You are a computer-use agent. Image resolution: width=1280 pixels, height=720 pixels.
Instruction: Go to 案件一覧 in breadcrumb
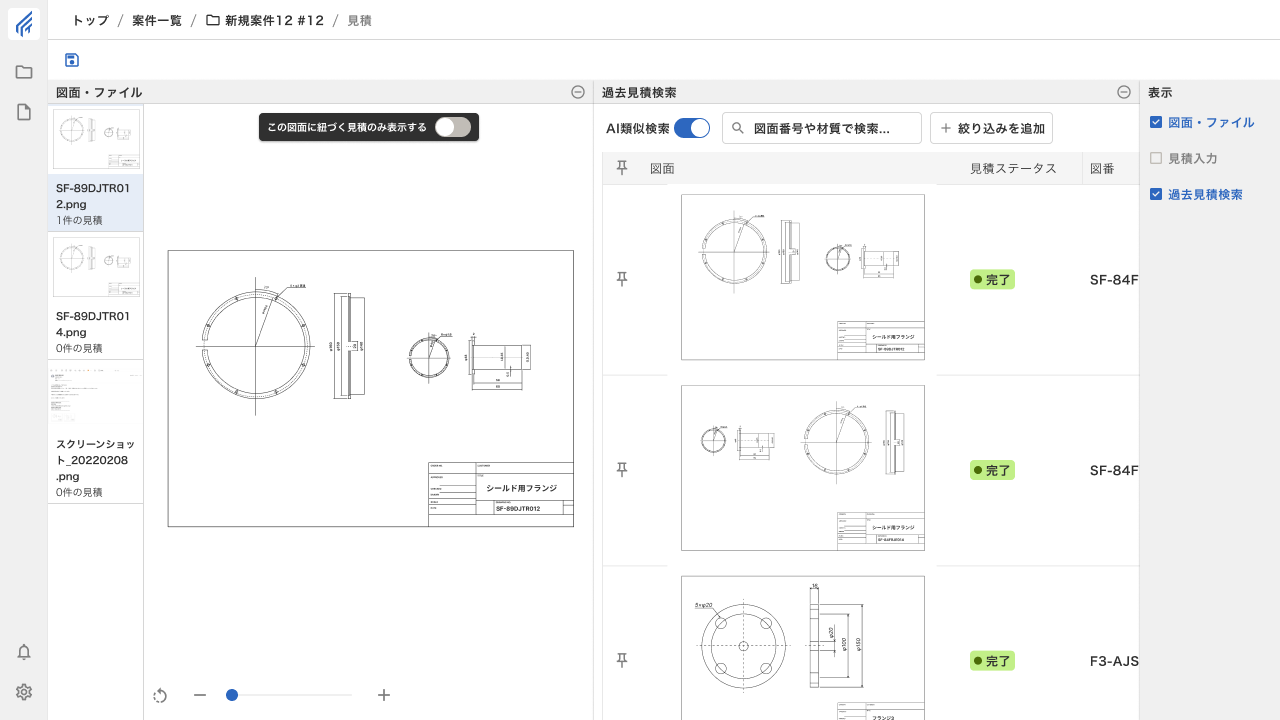(157, 20)
